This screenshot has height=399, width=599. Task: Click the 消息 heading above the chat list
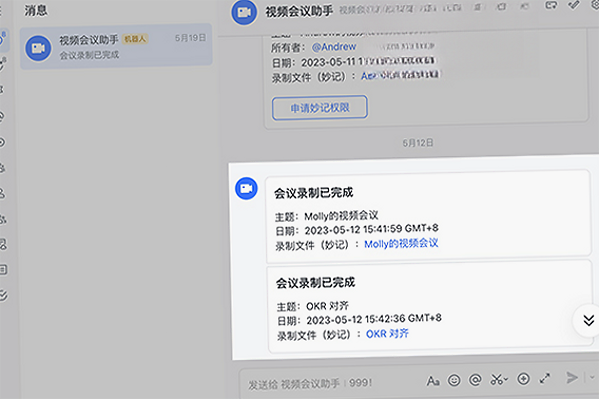pos(36,10)
